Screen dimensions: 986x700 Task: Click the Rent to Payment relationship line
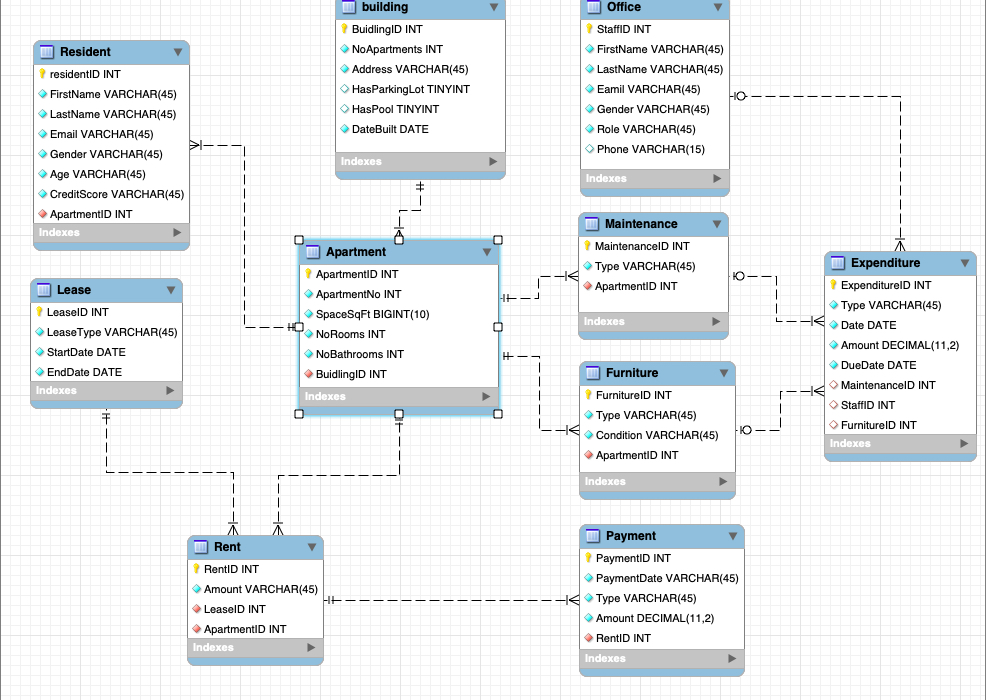tap(451, 601)
